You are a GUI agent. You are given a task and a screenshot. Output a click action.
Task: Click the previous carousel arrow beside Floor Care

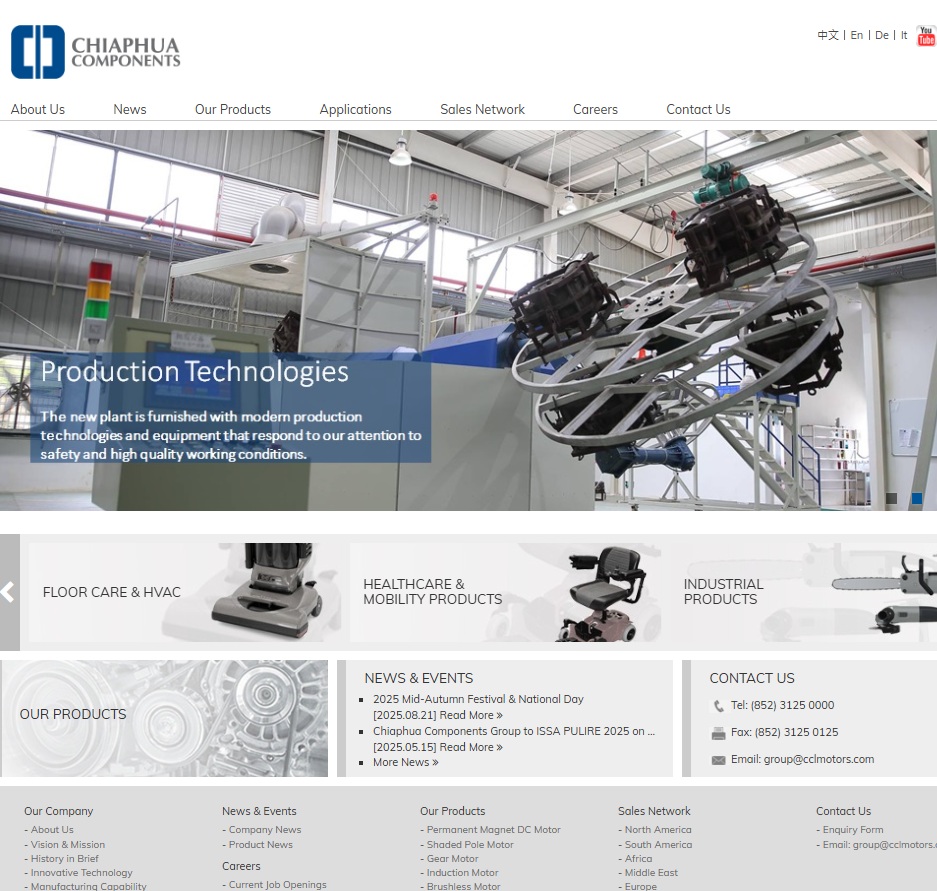pyautogui.click(x=9, y=592)
